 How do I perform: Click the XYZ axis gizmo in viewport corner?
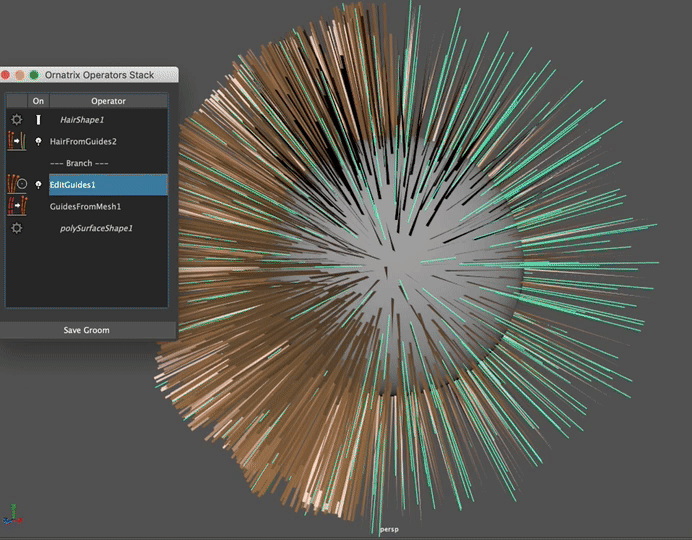(x=13, y=515)
